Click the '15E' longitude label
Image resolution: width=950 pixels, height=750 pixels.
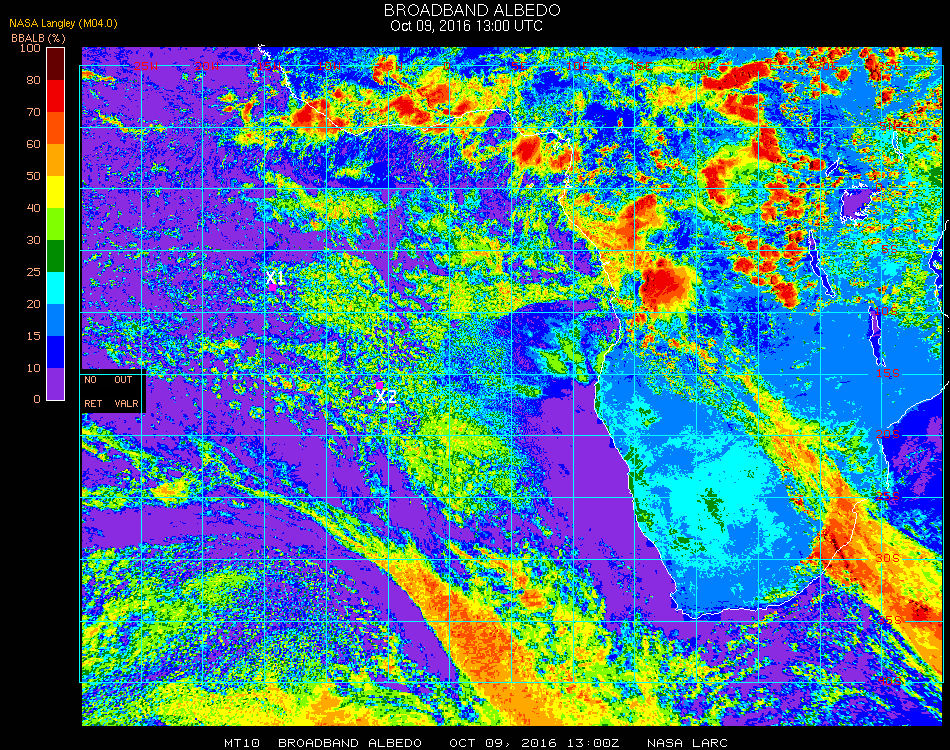point(640,66)
